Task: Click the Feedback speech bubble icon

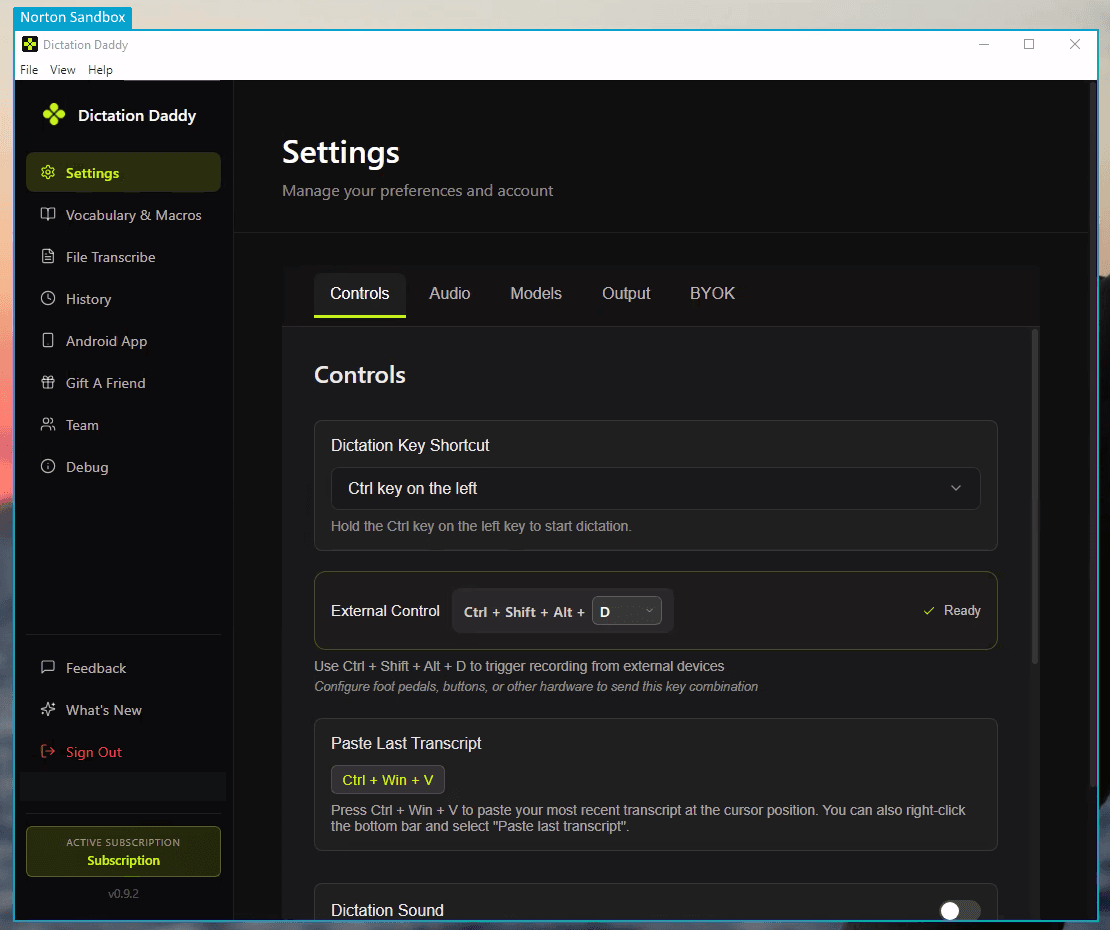Action: (47, 667)
